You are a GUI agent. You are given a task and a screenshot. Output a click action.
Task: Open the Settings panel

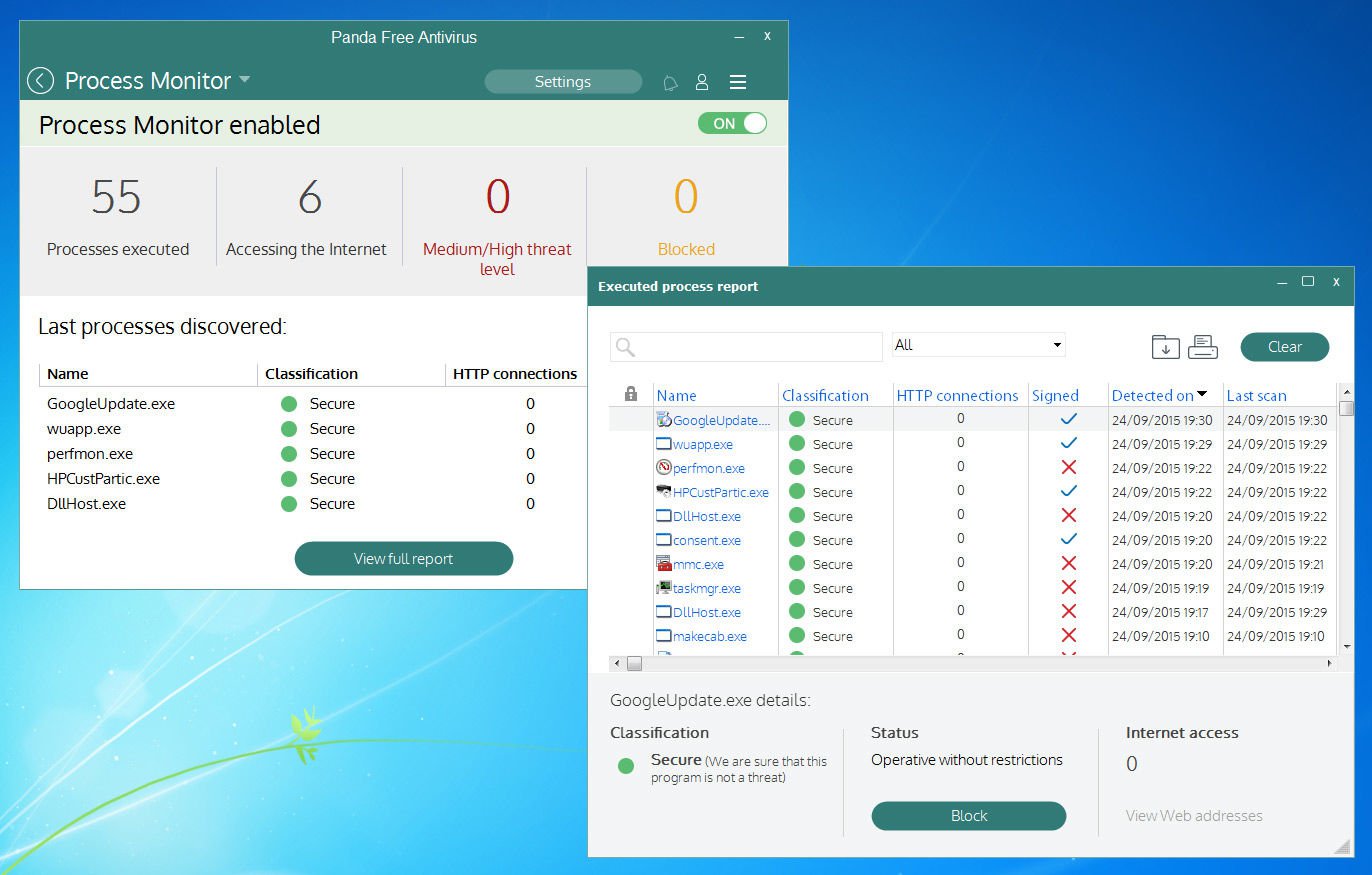pyautogui.click(x=562, y=82)
